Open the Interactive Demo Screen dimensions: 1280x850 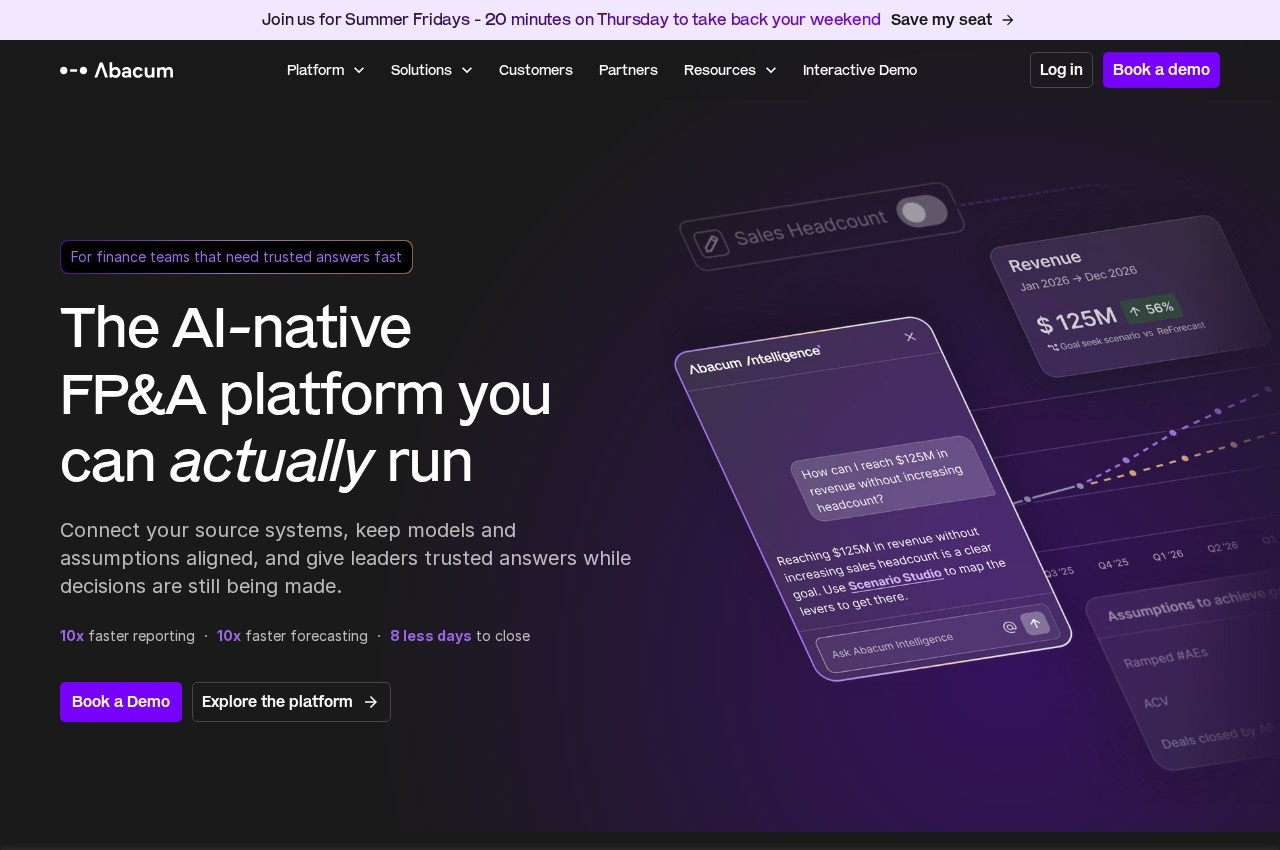point(860,70)
